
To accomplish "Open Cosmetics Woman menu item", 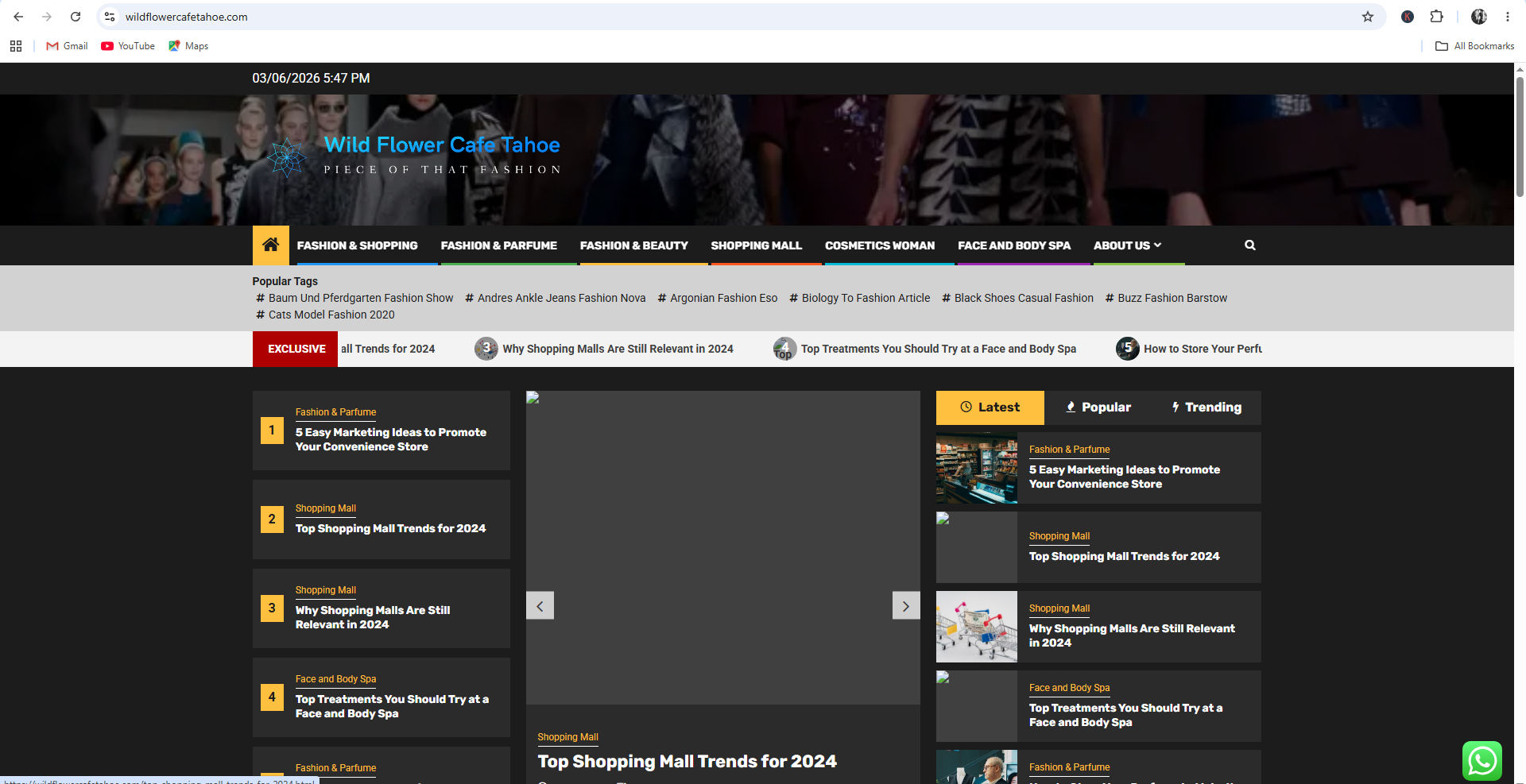I will coord(880,245).
